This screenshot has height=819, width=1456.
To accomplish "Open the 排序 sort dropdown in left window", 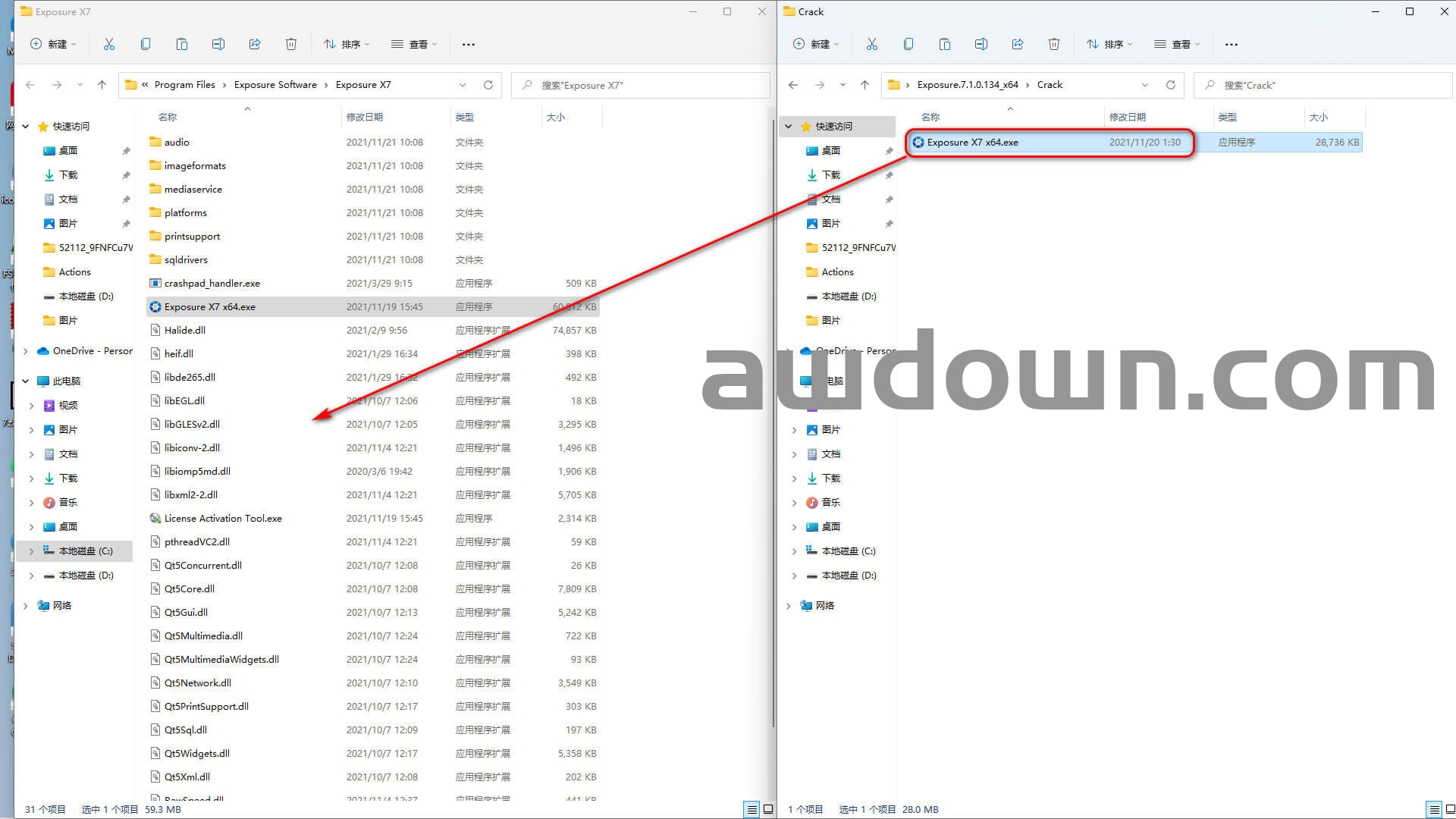I will (347, 44).
